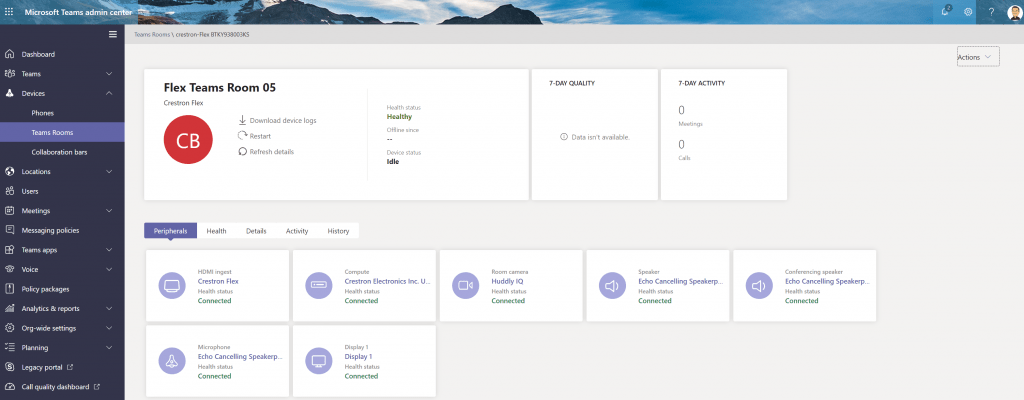Image resolution: width=1024 pixels, height=400 pixels.
Task: Click the Microphone peripheral icon
Action: (x=173, y=360)
